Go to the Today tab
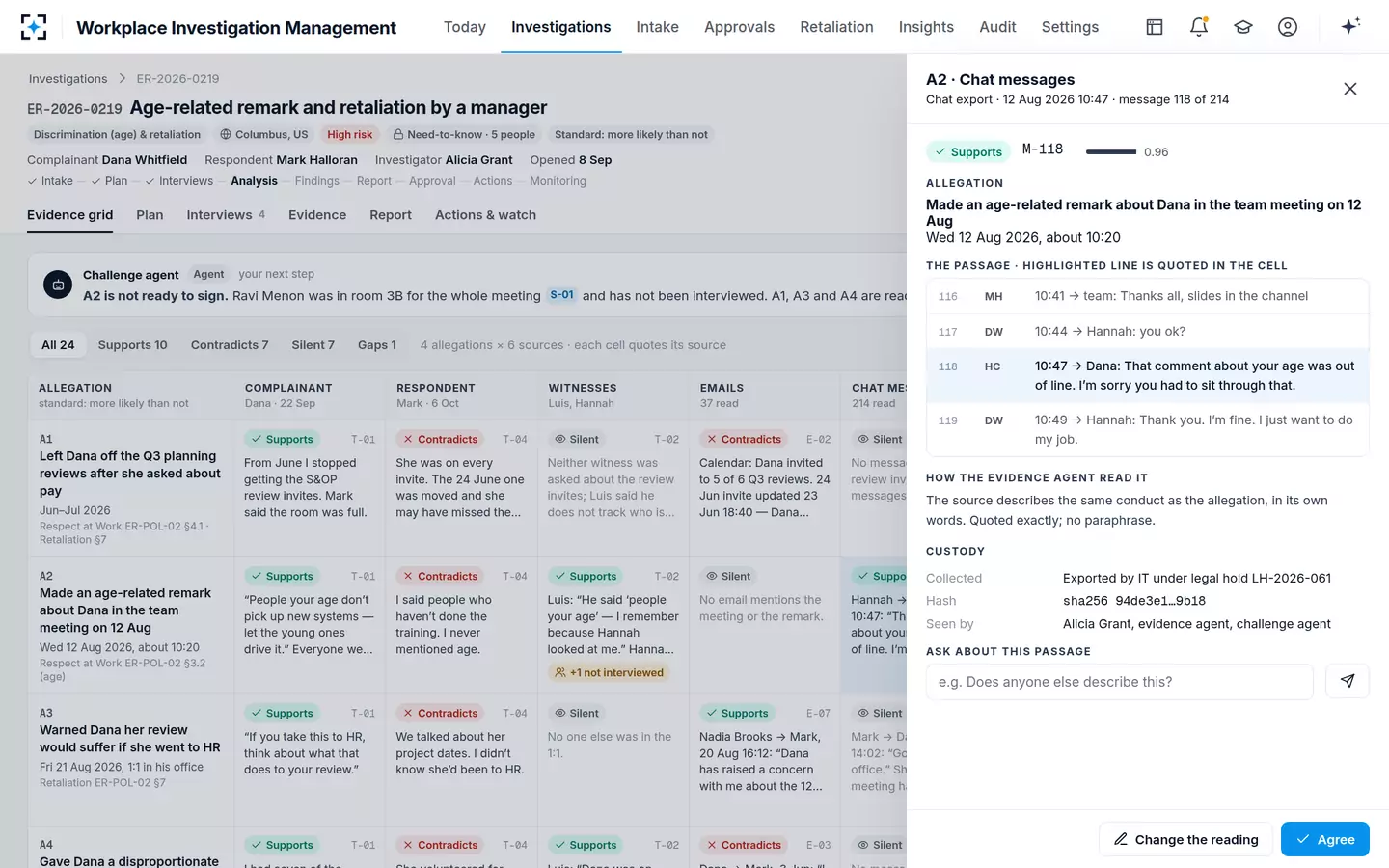Image resolution: width=1389 pixels, height=868 pixels. [465, 27]
